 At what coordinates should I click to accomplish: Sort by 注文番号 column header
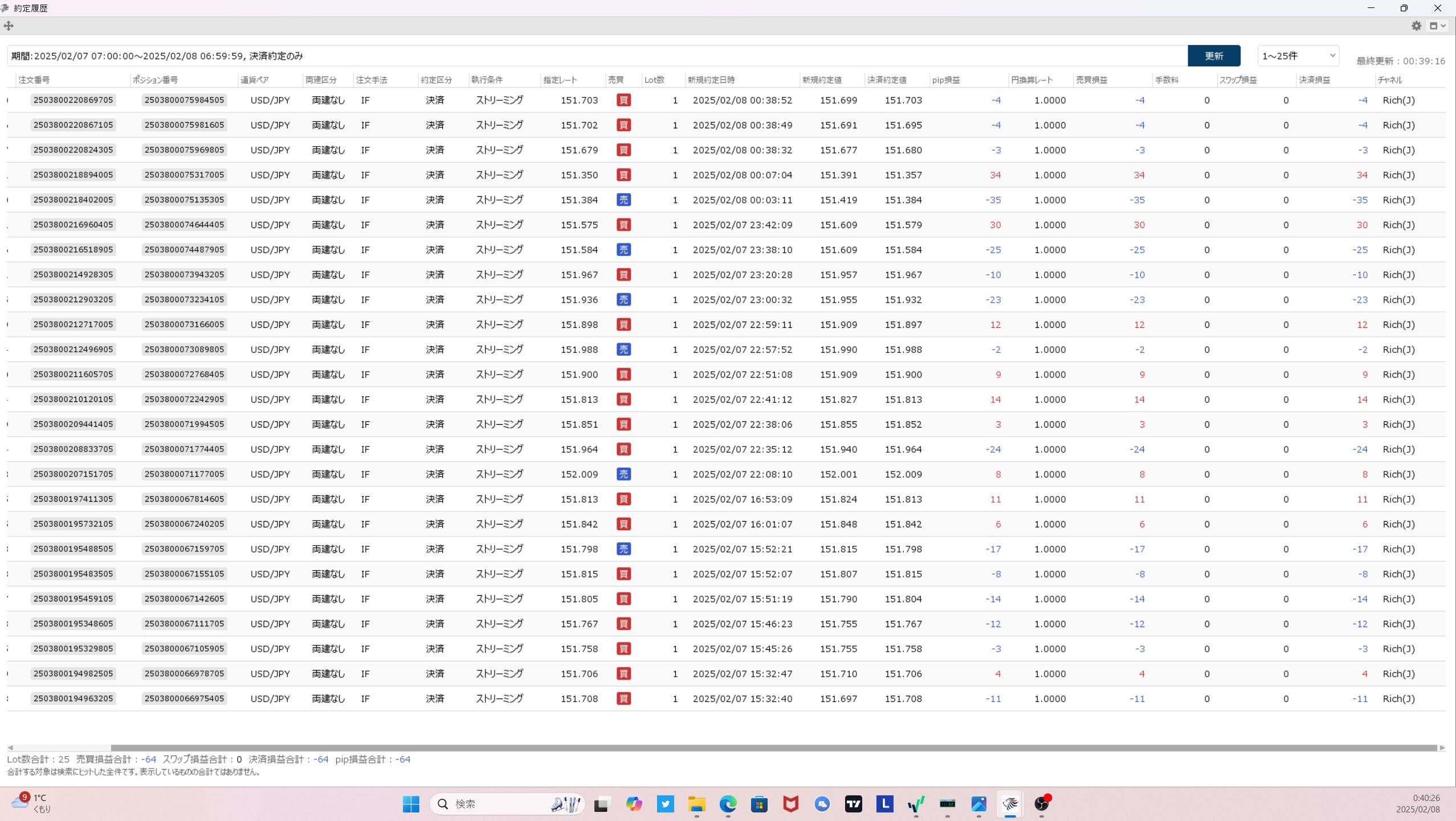point(34,80)
